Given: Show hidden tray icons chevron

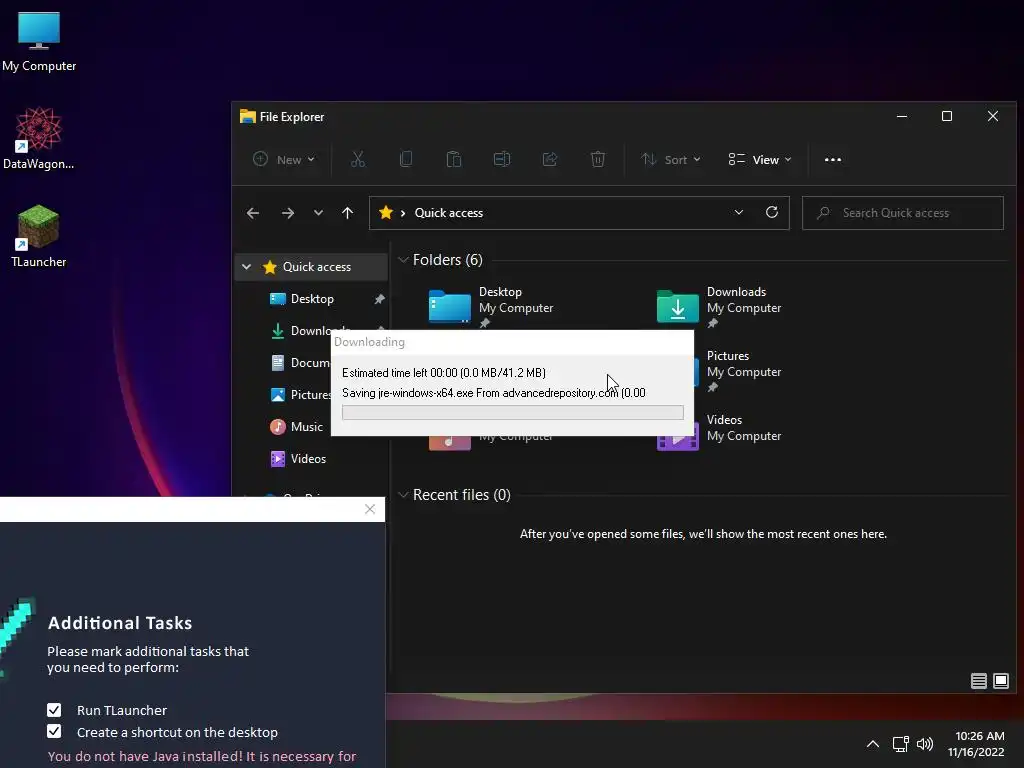Looking at the screenshot, I should pyautogui.click(x=872, y=744).
